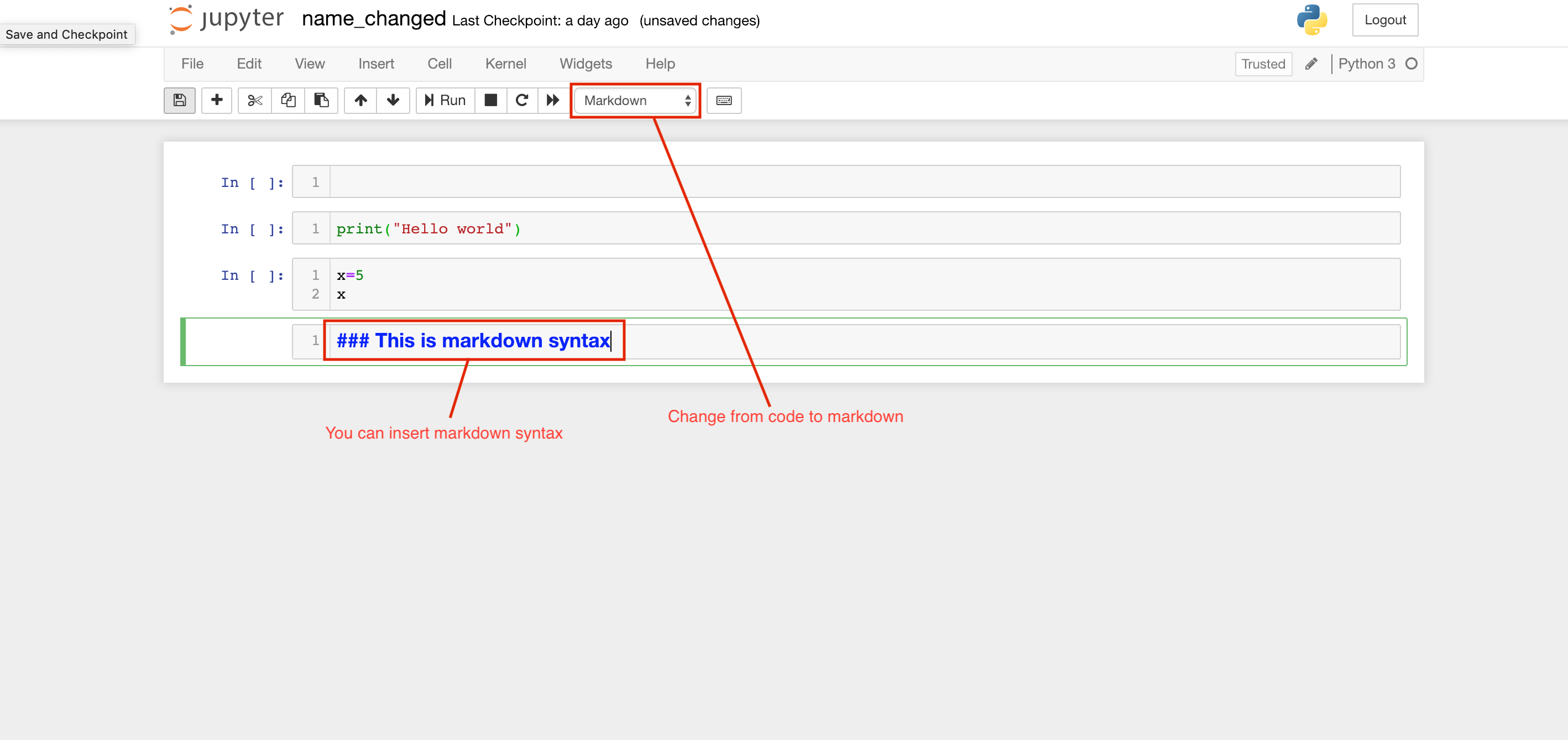1568x740 pixels.
Task: Expand the Widgets menu
Action: tap(585, 63)
